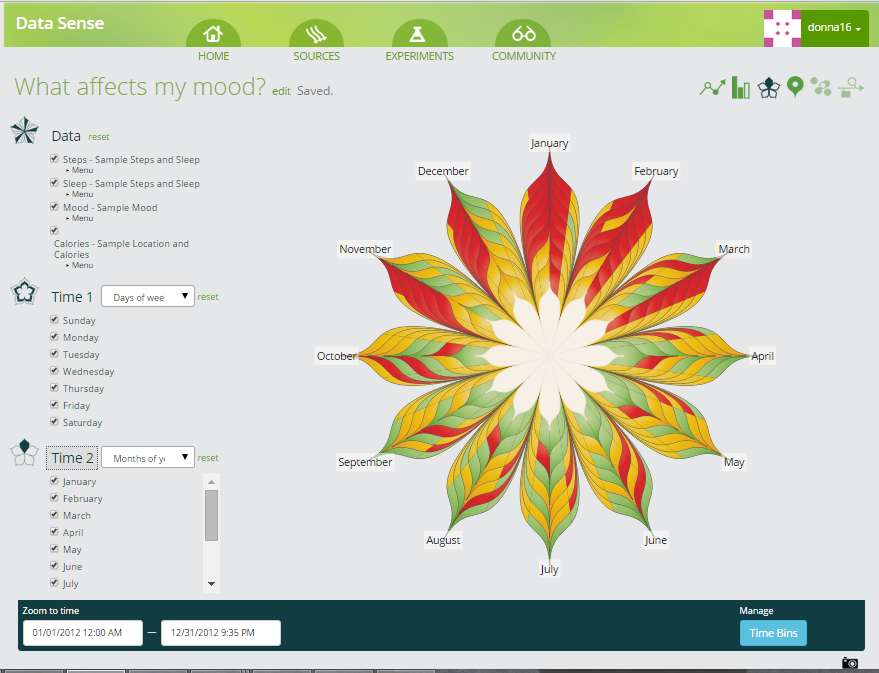879x673 pixels.
Task: Click the July petal label
Action: 549,569
